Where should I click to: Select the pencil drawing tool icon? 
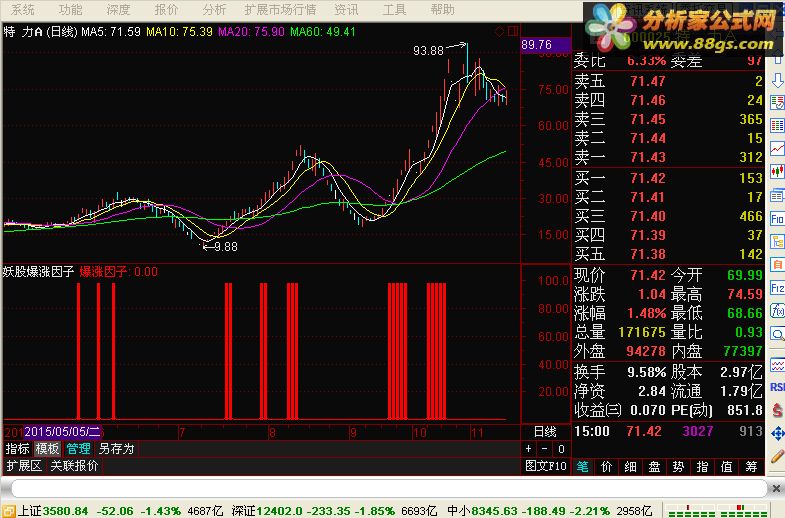(777, 456)
